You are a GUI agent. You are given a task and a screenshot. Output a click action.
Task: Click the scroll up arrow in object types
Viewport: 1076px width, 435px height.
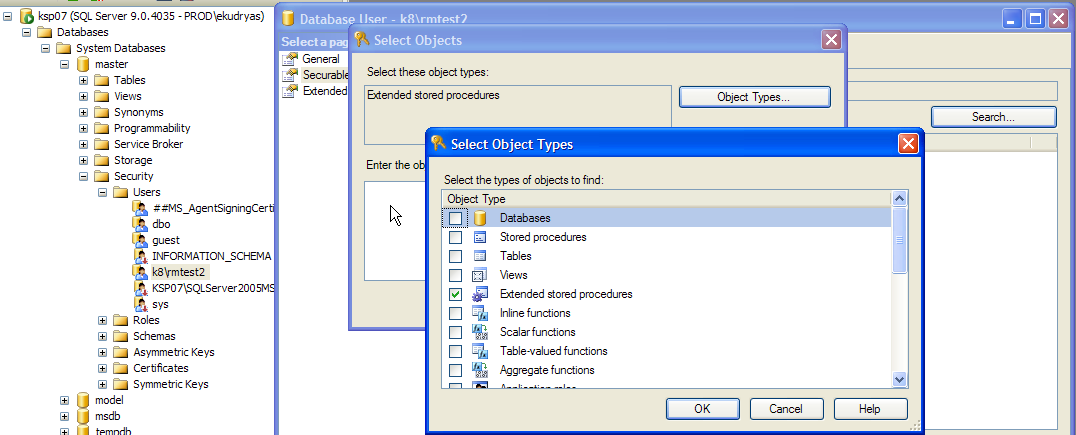point(899,199)
